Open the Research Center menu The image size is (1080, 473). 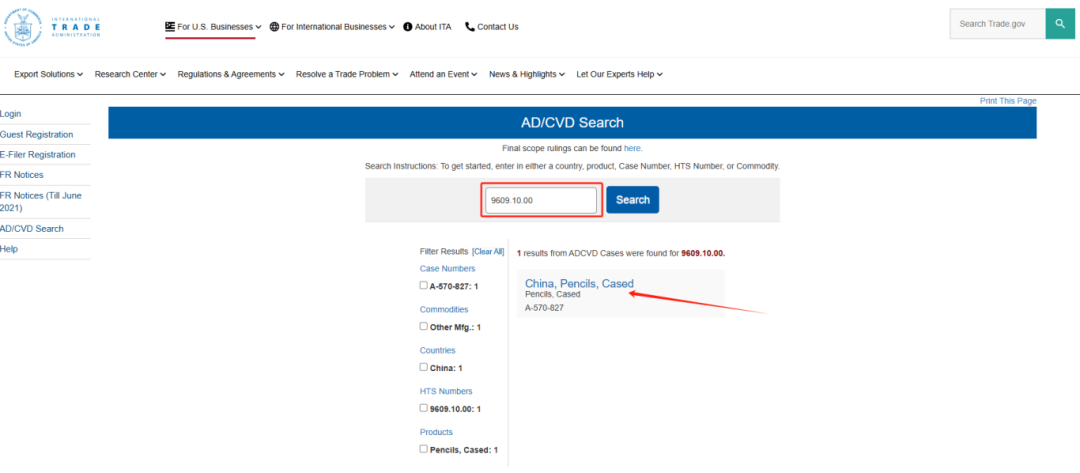(x=130, y=74)
